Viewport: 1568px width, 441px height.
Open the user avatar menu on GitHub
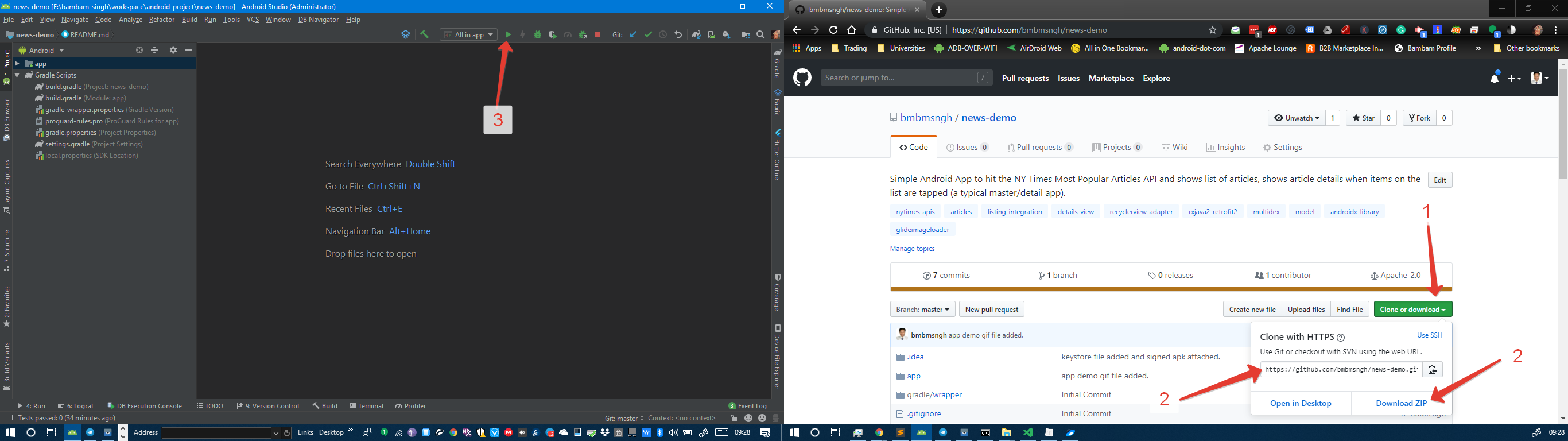(1539, 78)
